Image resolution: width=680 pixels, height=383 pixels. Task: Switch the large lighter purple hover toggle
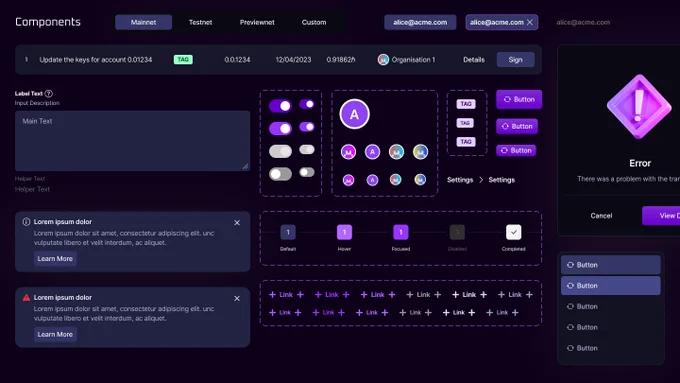[280, 128]
